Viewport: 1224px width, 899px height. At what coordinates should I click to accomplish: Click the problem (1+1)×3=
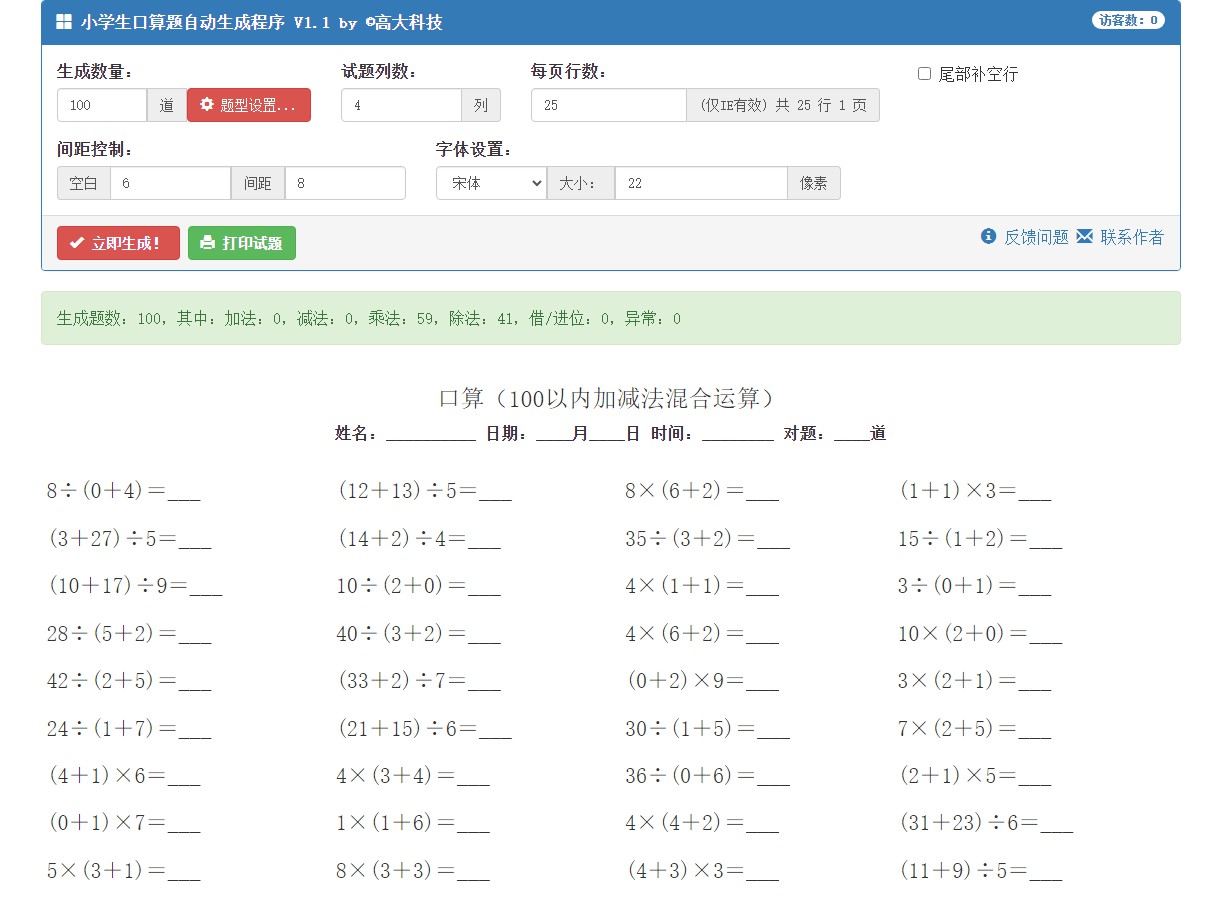click(x=975, y=491)
